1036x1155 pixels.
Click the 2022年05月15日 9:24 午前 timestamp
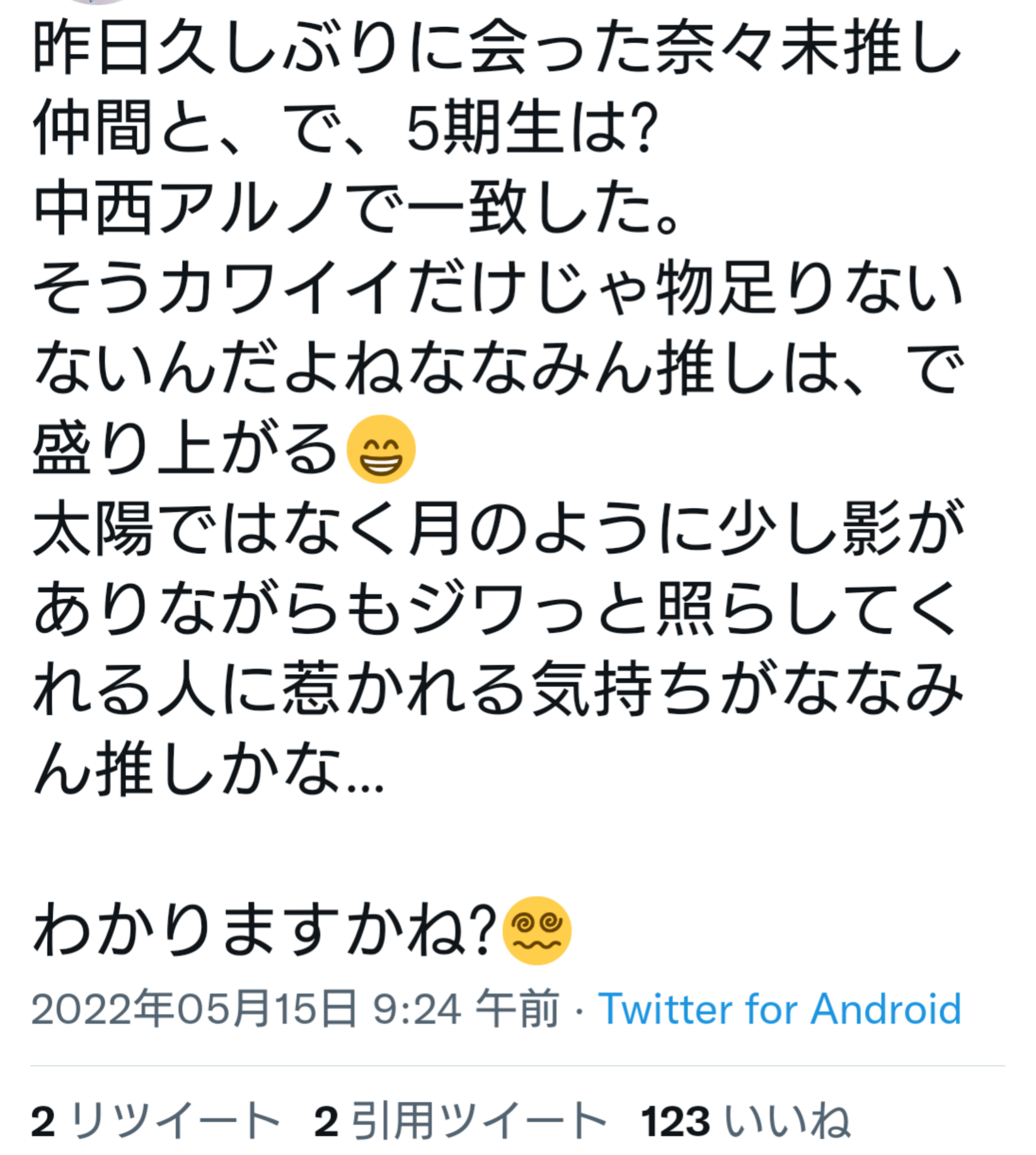click(296, 1009)
